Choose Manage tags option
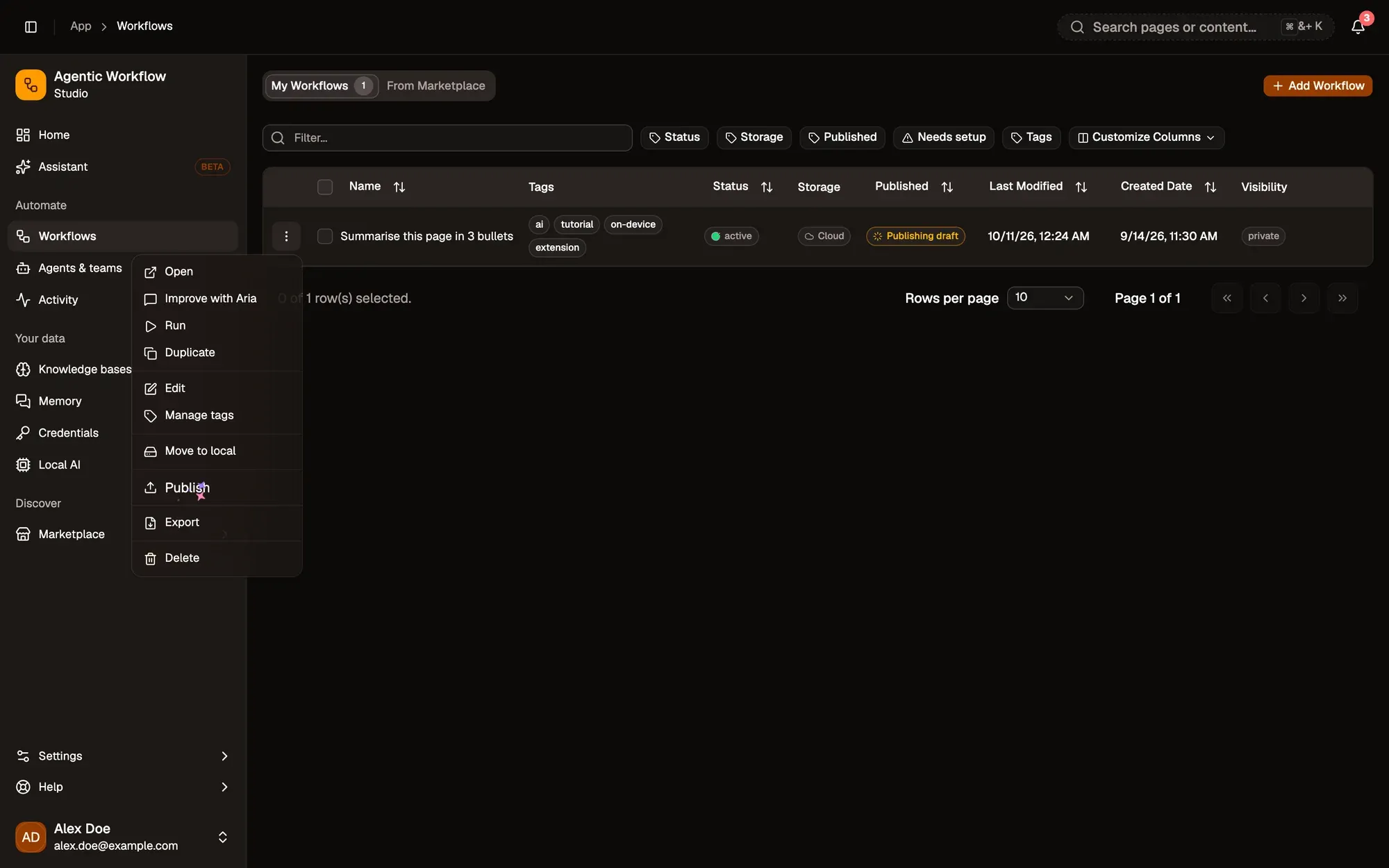Viewport: 1389px width, 868px height. coord(217,415)
